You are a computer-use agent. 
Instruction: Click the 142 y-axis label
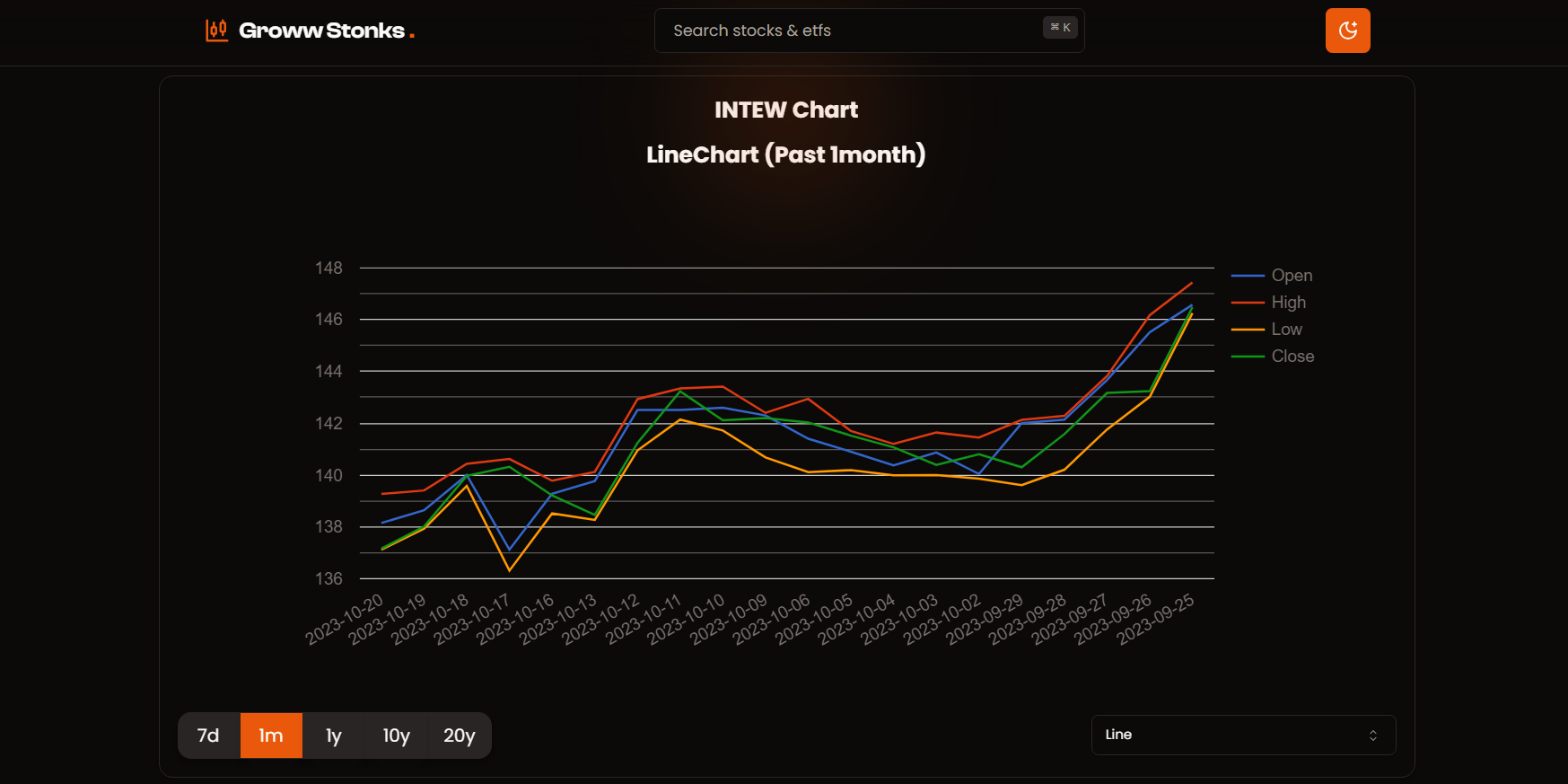pos(328,423)
